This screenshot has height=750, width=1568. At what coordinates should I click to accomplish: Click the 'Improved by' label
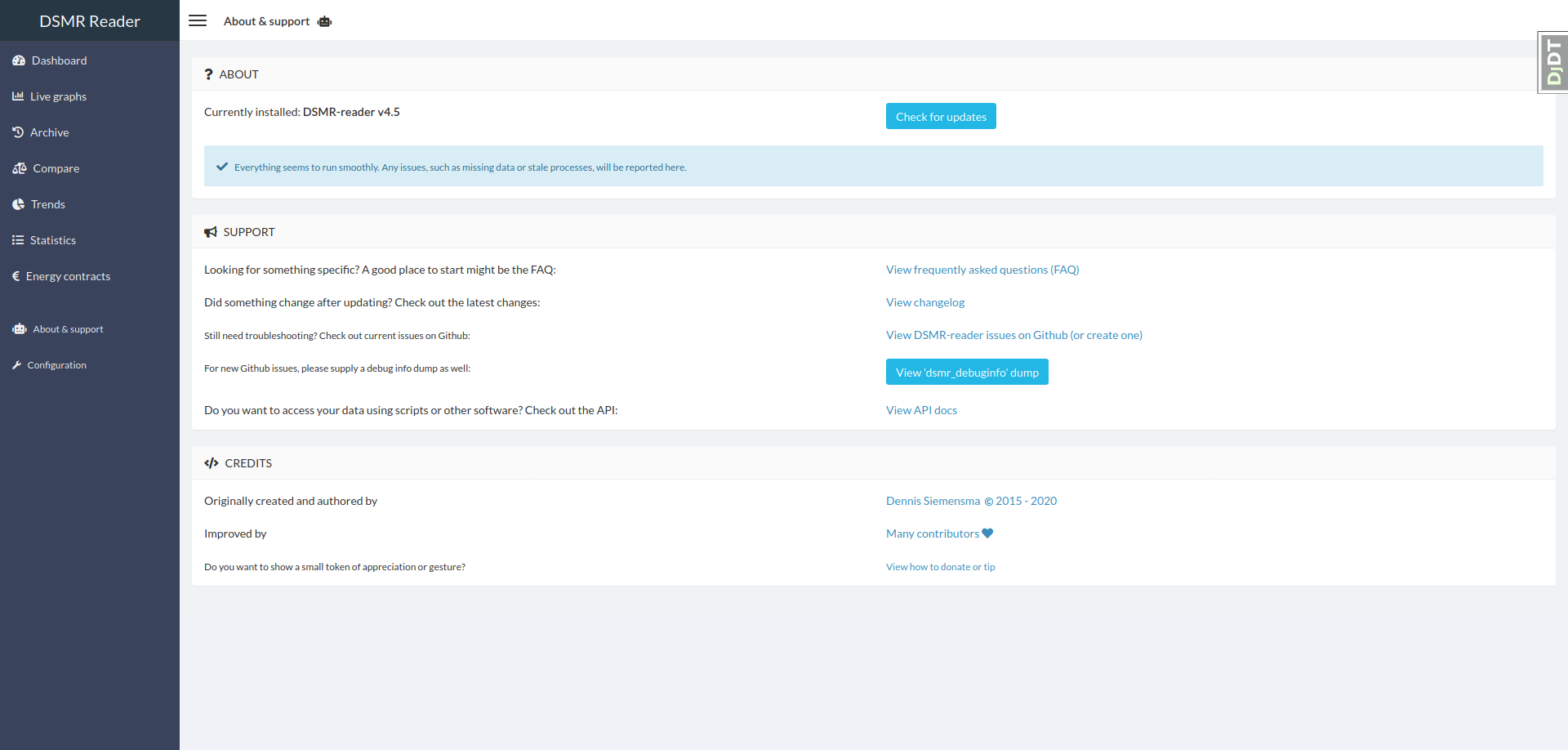point(235,533)
